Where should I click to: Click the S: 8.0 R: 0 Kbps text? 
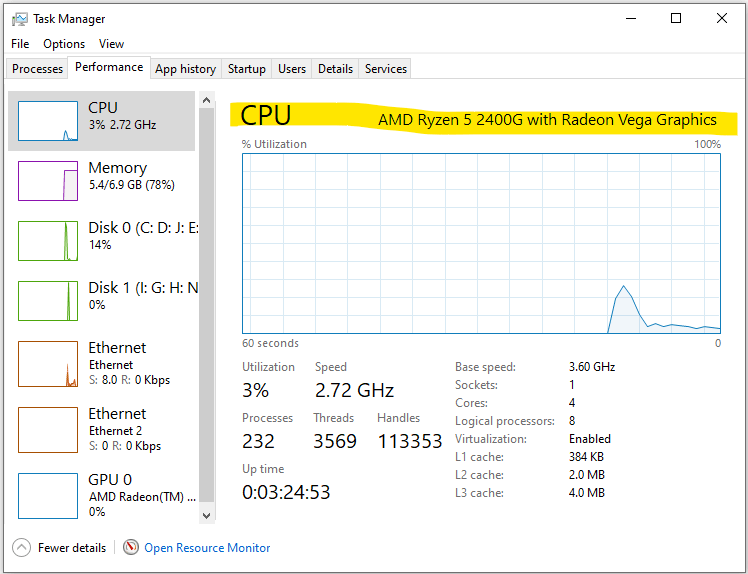click(129, 380)
